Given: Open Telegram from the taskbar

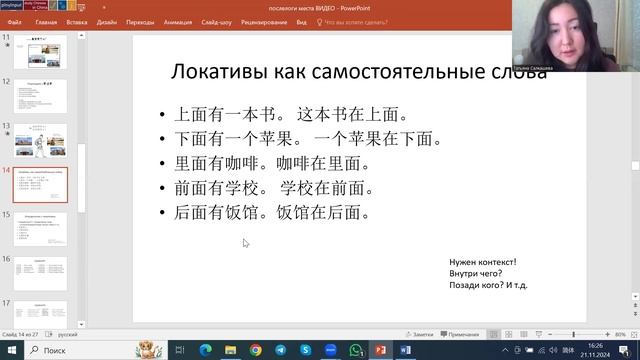Looking at the screenshot, I should point(280,350).
